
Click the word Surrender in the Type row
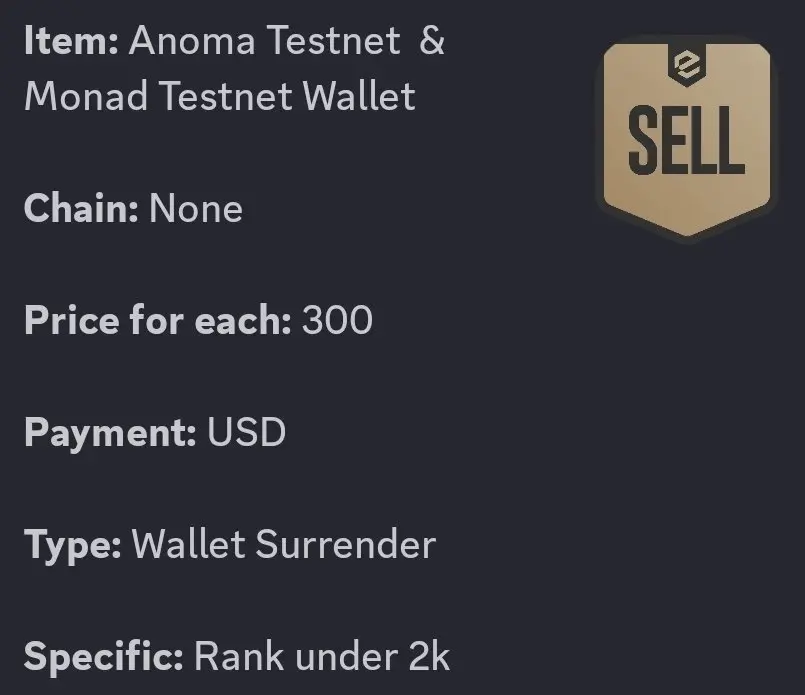[x=346, y=544]
